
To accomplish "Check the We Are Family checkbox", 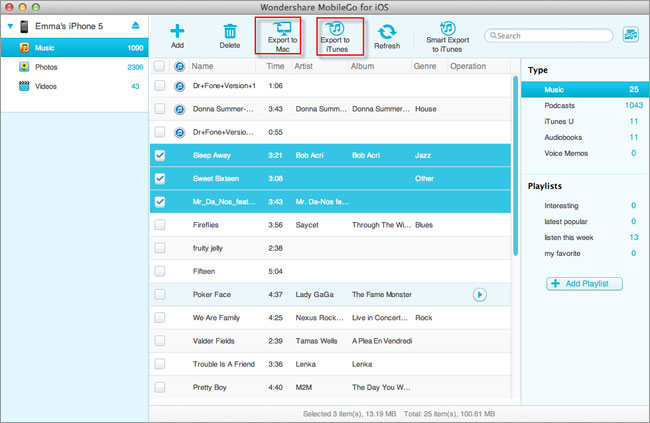I will [160, 318].
